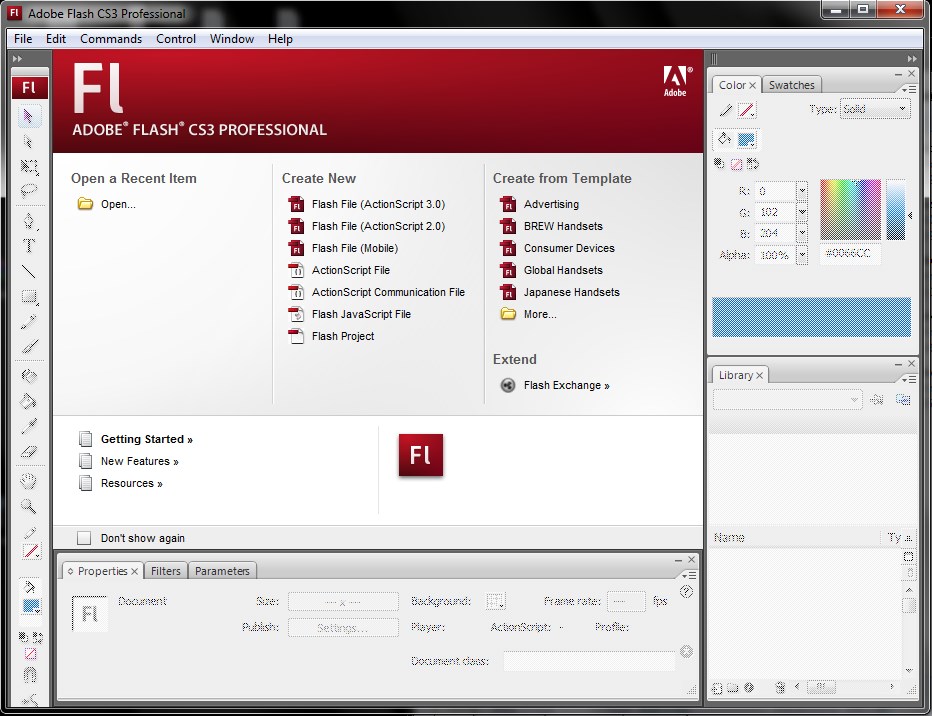Open the R value dropdown arrow
This screenshot has height=716, width=932.
point(802,191)
